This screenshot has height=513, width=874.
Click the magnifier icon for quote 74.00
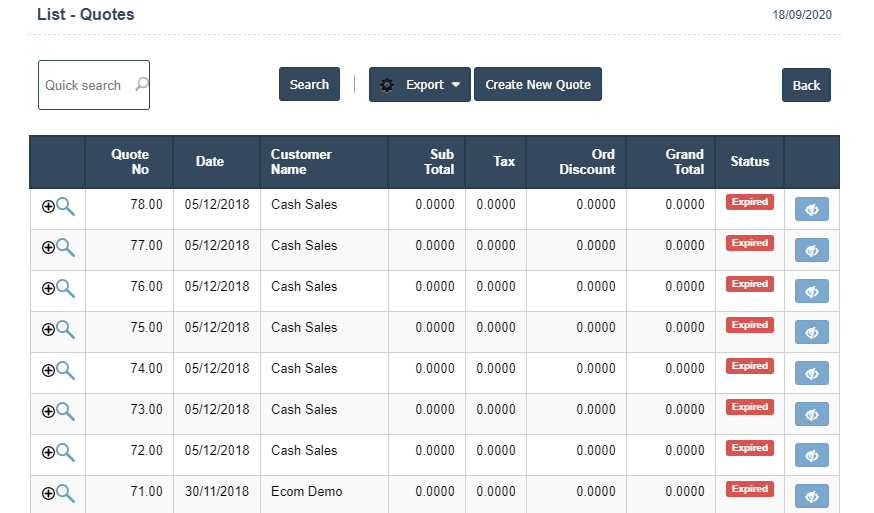(66, 370)
